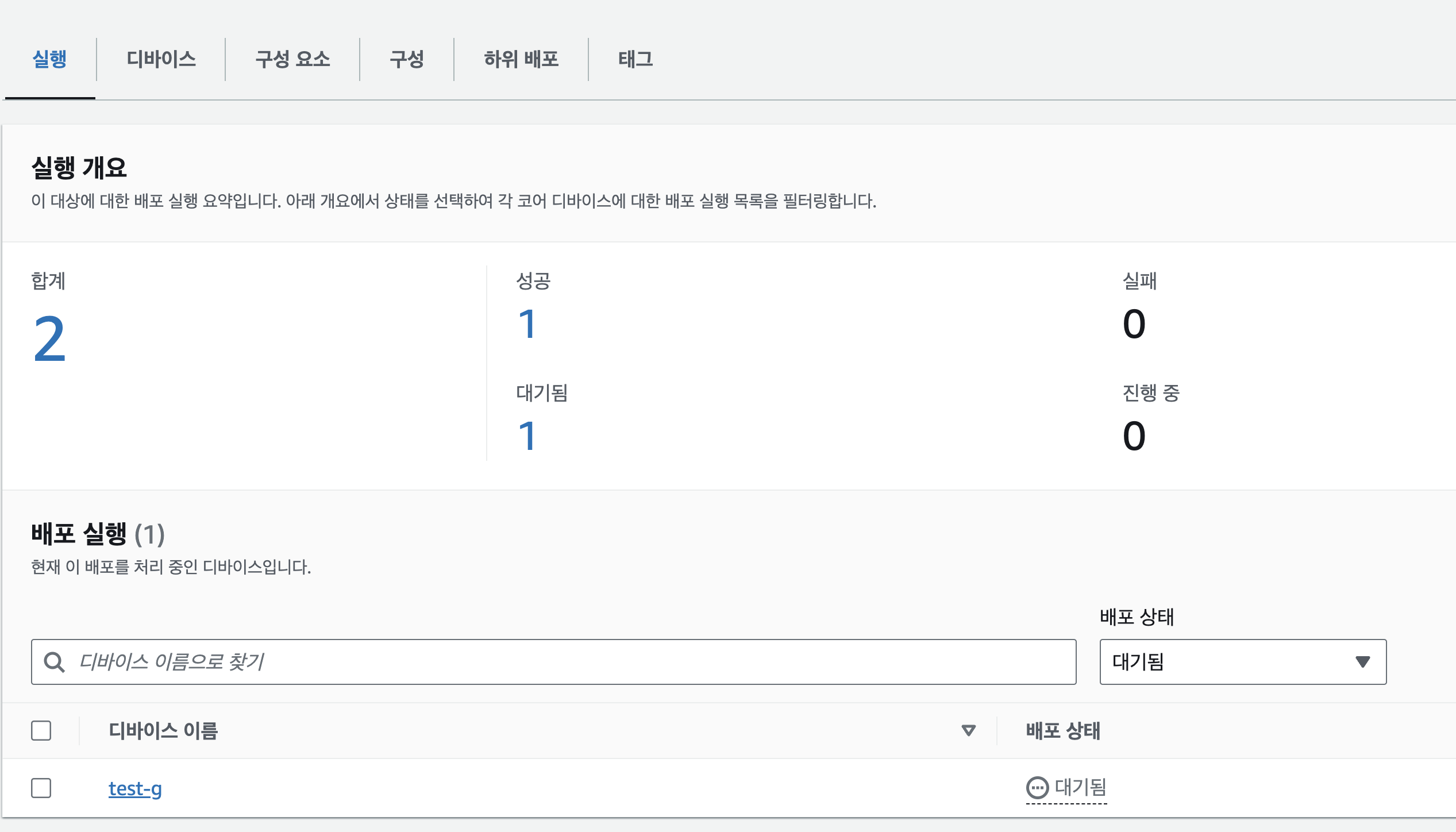
Task: Toggle the select-all checkbox in table header
Action: tap(41, 731)
